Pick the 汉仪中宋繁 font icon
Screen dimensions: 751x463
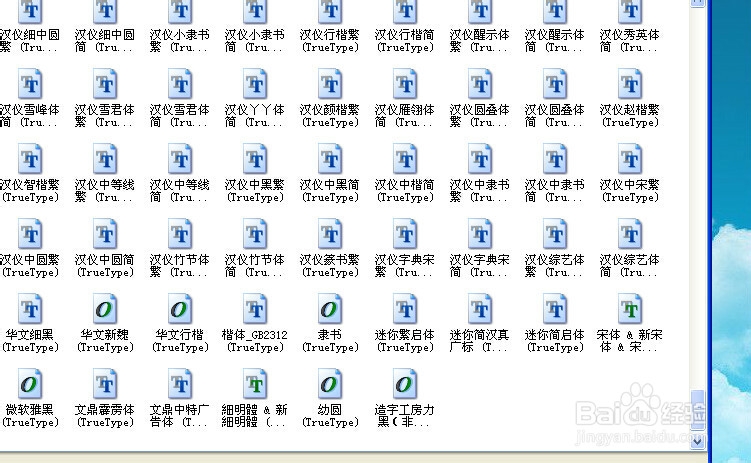click(x=630, y=159)
